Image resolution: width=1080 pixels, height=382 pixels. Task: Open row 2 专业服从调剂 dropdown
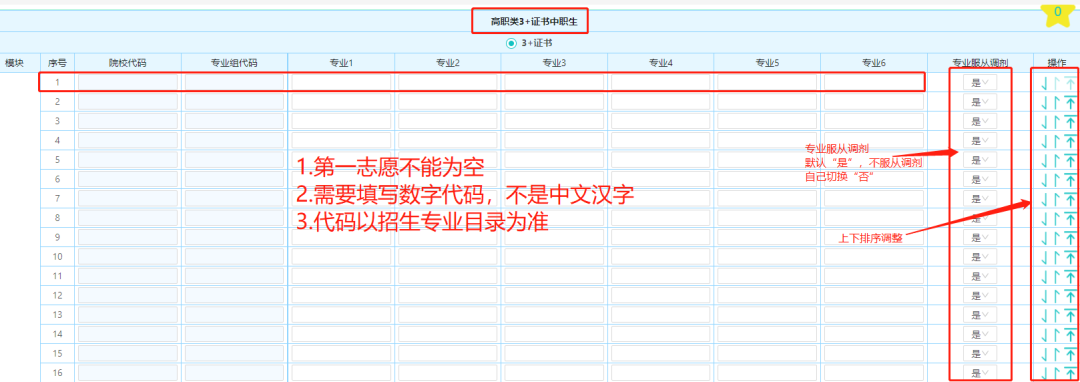979,102
